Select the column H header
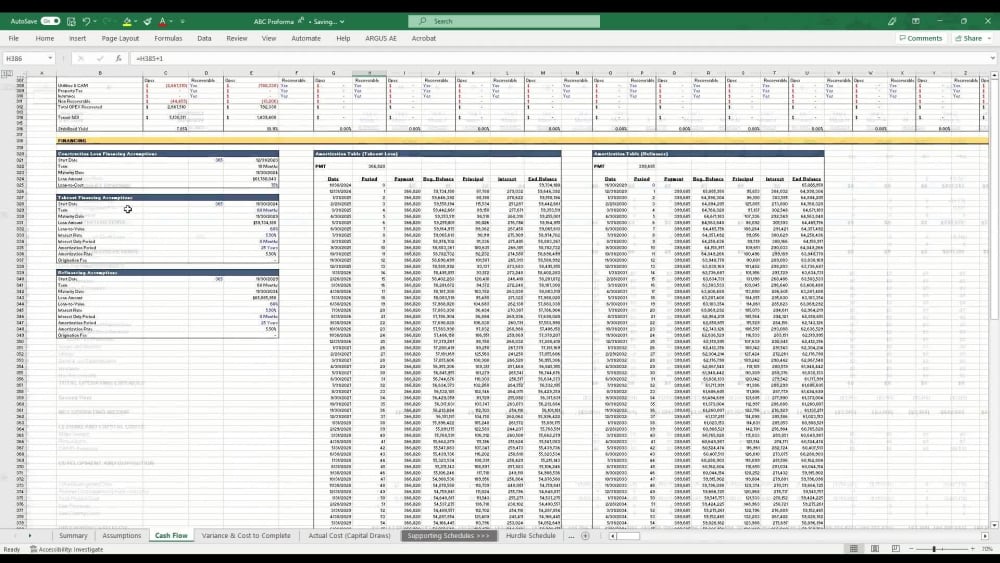The image size is (1000, 563). pyautogui.click(x=369, y=73)
